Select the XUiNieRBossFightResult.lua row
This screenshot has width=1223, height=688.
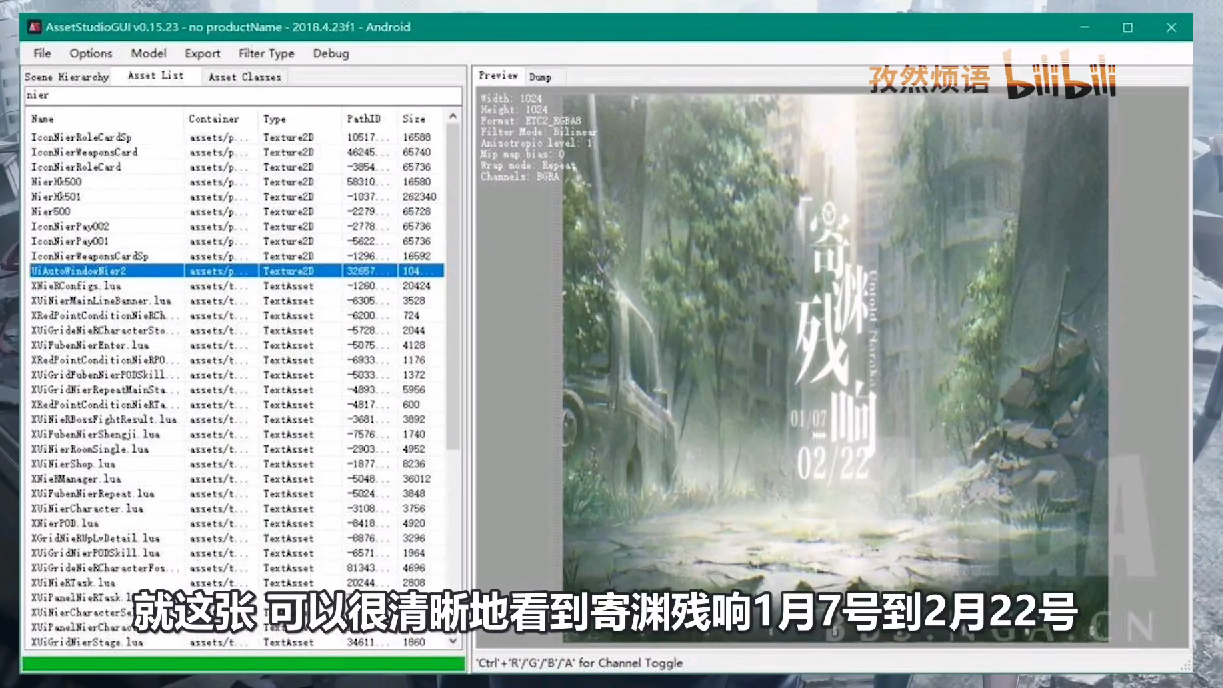pyautogui.click(x=235, y=420)
